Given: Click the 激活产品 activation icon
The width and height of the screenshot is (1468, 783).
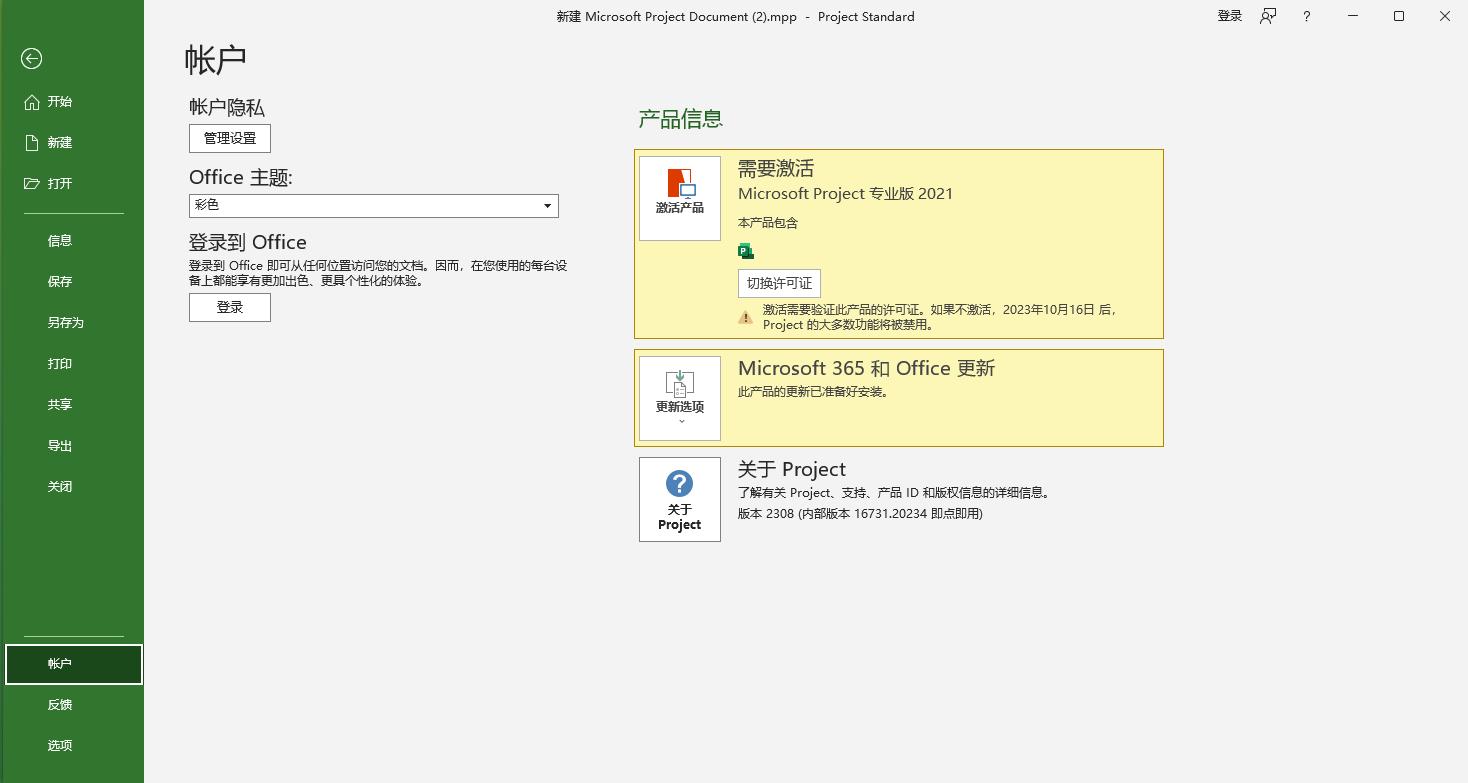Looking at the screenshot, I should (679, 197).
